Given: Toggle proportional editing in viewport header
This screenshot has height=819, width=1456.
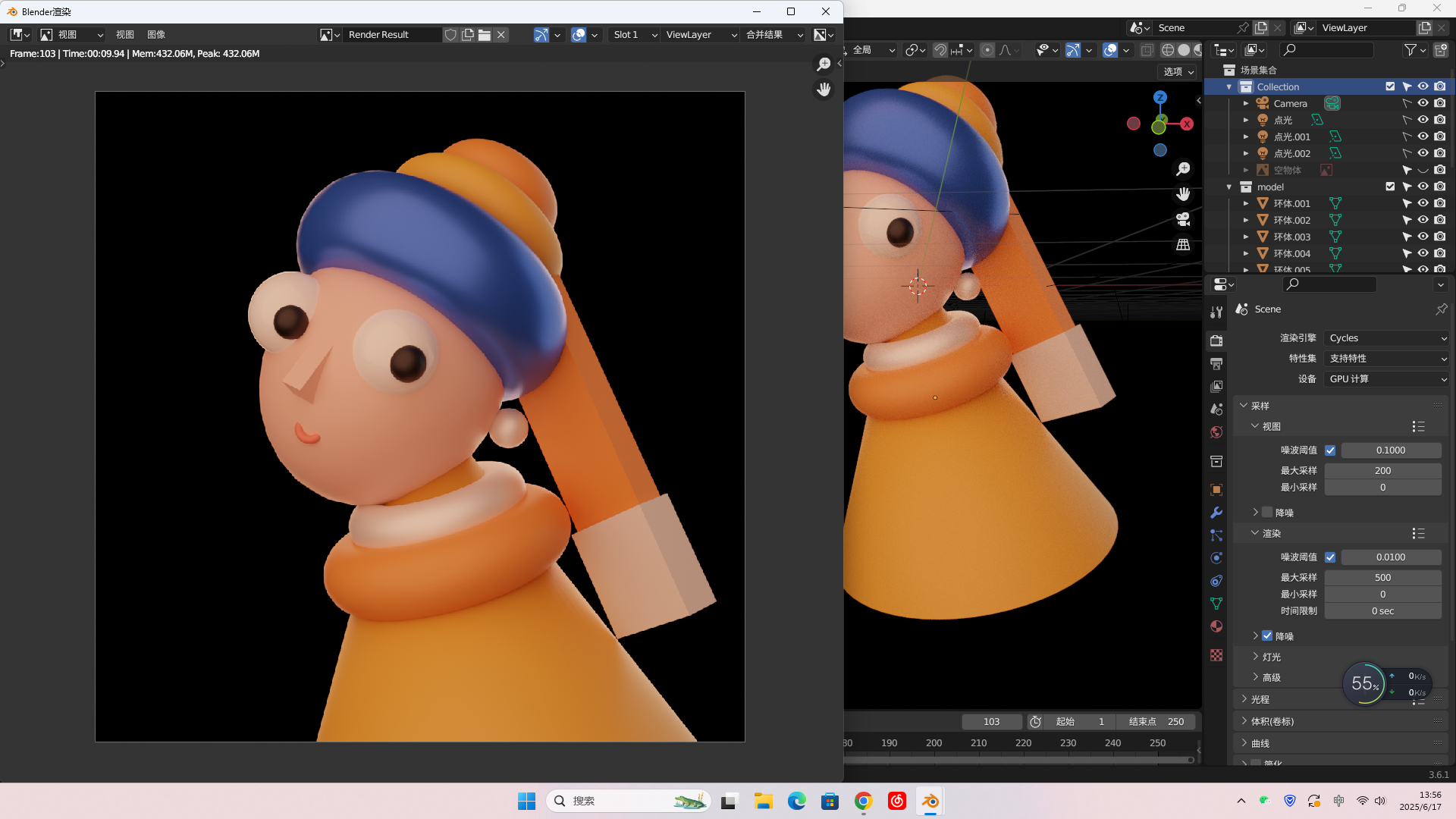Looking at the screenshot, I should pyautogui.click(x=987, y=50).
